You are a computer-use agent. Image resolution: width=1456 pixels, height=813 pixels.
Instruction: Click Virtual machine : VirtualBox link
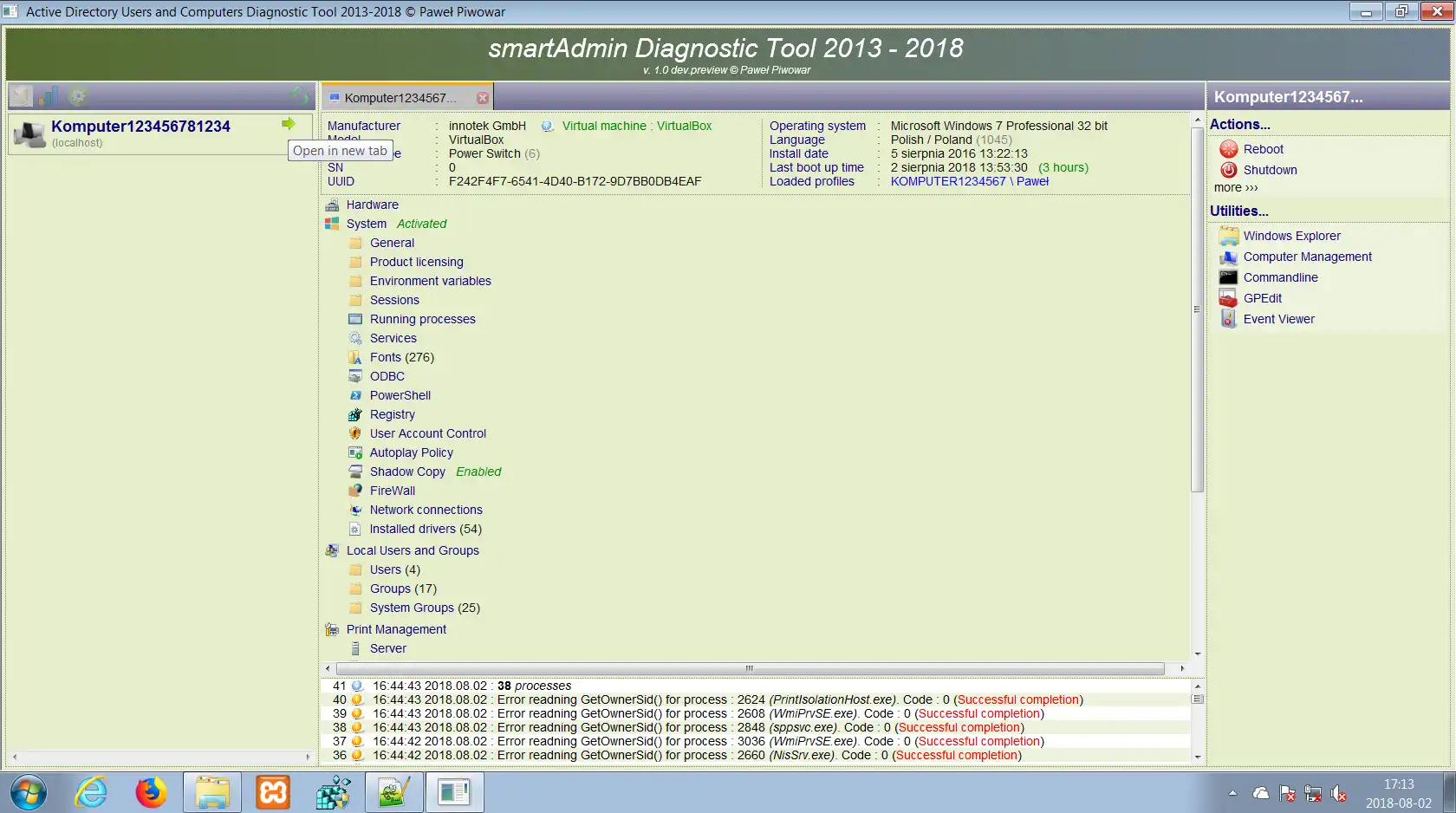(637, 126)
